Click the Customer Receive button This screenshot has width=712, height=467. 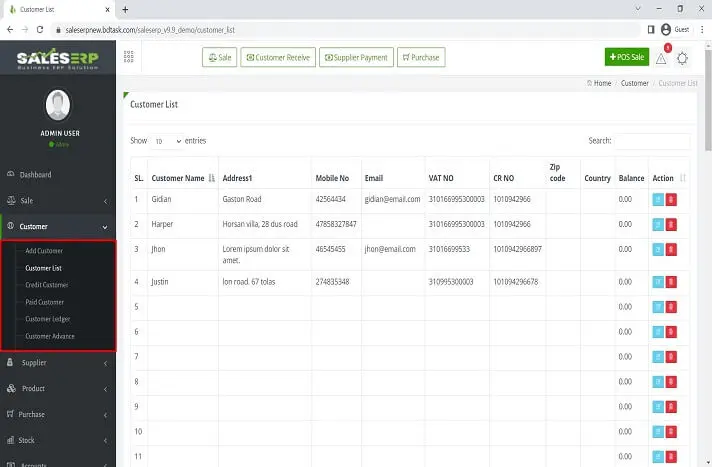pyautogui.click(x=278, y=57)
